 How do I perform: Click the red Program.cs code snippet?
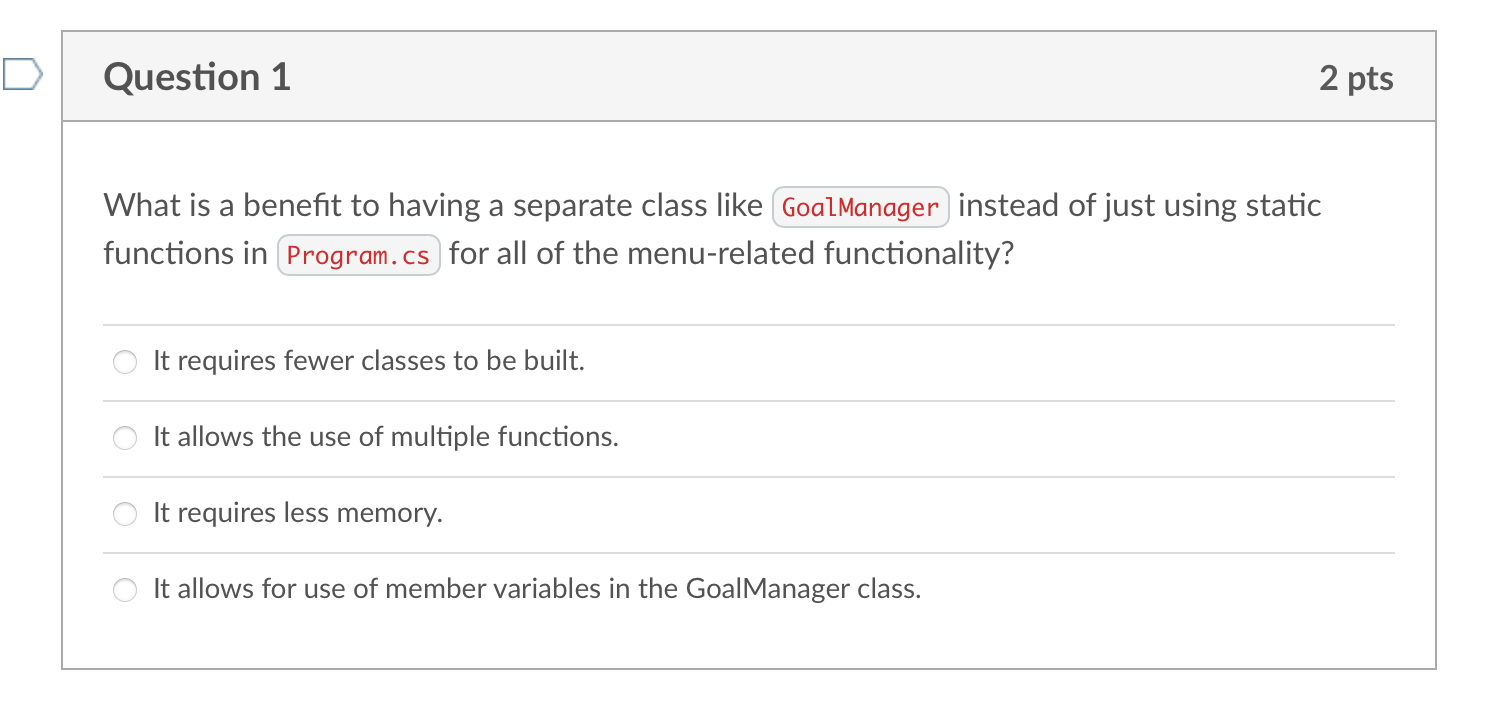coord(358,255)
